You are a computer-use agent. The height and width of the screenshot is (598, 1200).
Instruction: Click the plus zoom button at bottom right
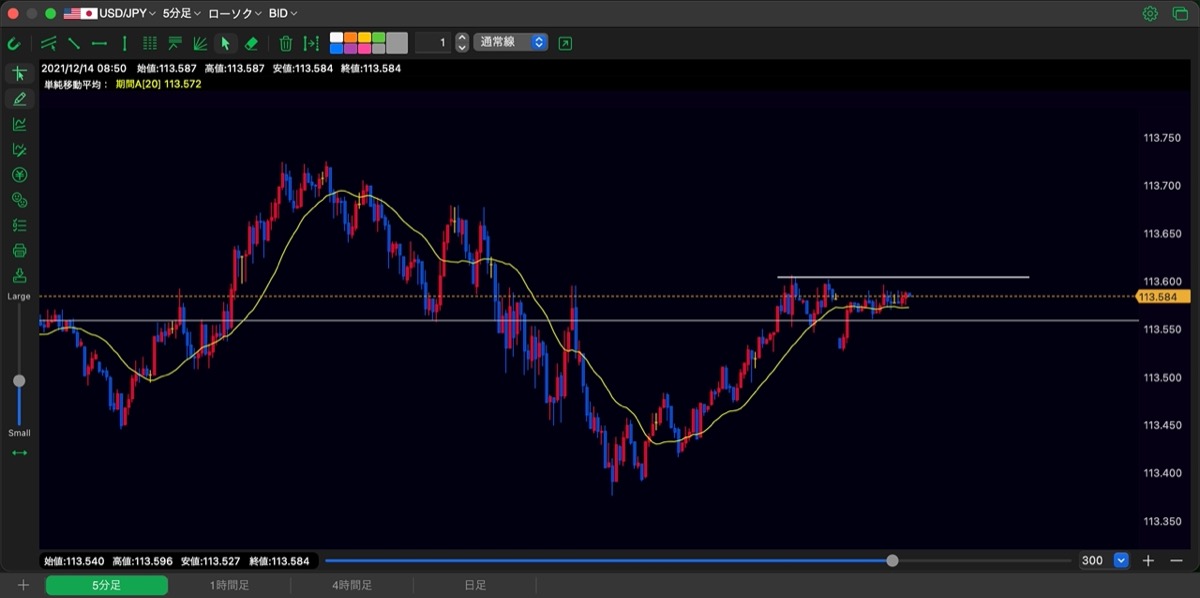1149,561
